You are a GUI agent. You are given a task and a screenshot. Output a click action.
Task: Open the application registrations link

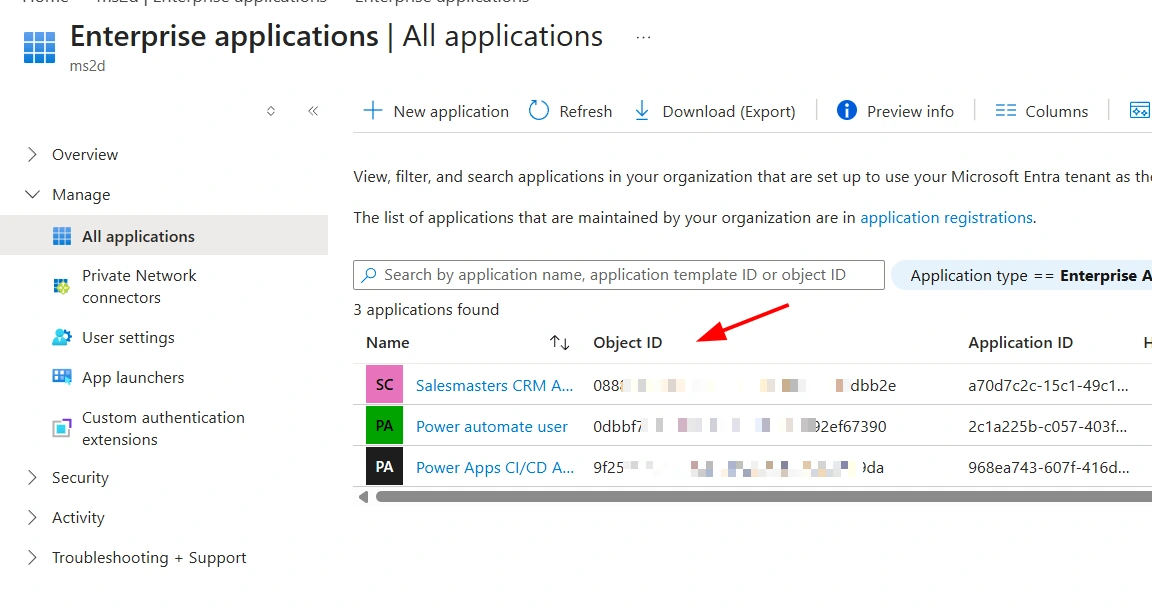tap(946, 217)
